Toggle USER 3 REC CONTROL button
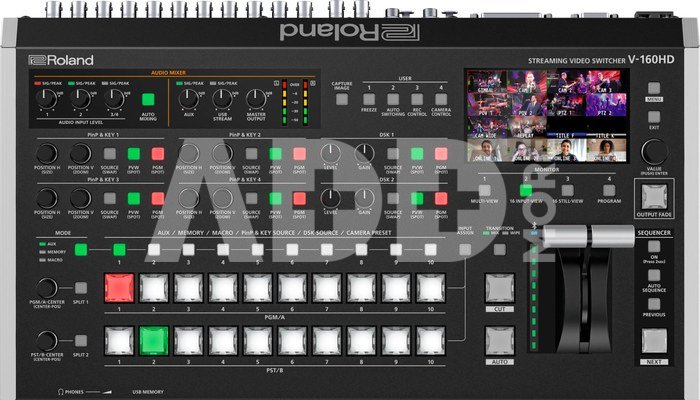The height and width of the screenshot is (400, 700). [417, 99]
